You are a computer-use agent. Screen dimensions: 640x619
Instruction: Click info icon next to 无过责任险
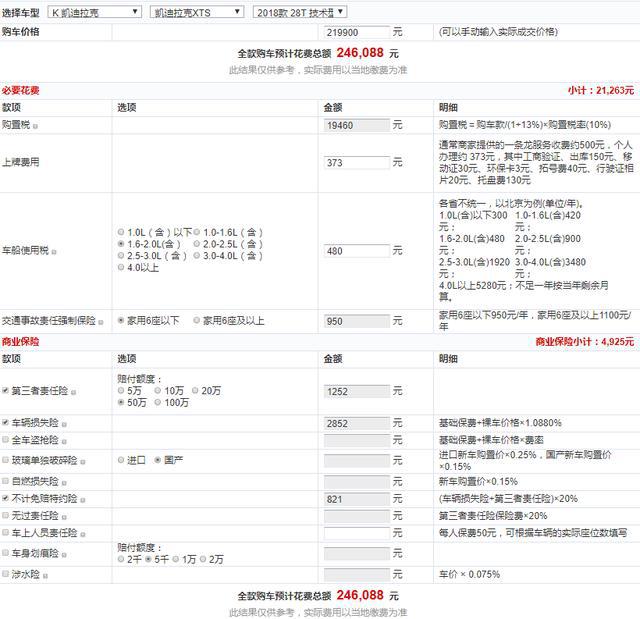(64, 517)
